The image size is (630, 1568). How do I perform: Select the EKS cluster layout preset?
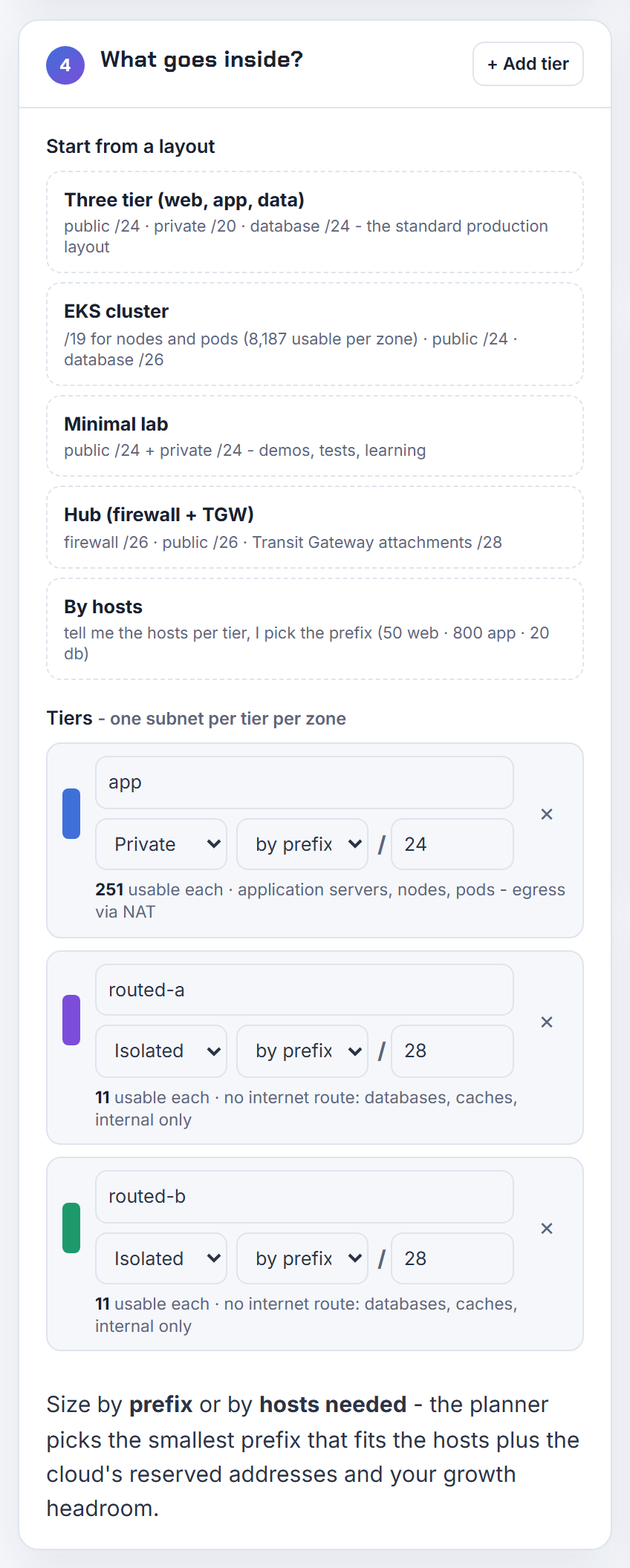[315, 334]
